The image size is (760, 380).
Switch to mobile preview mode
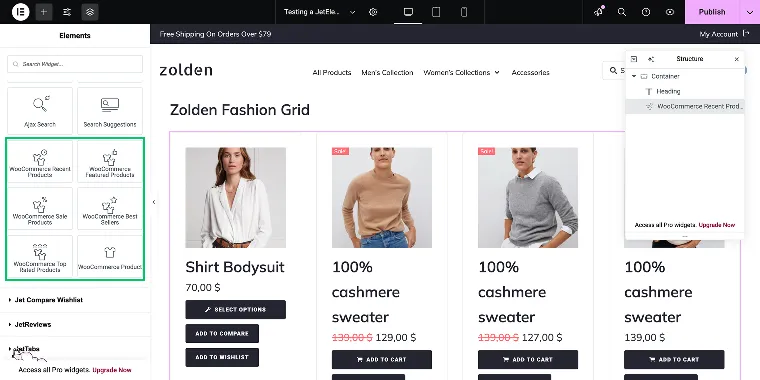click(x=464, y=12)
